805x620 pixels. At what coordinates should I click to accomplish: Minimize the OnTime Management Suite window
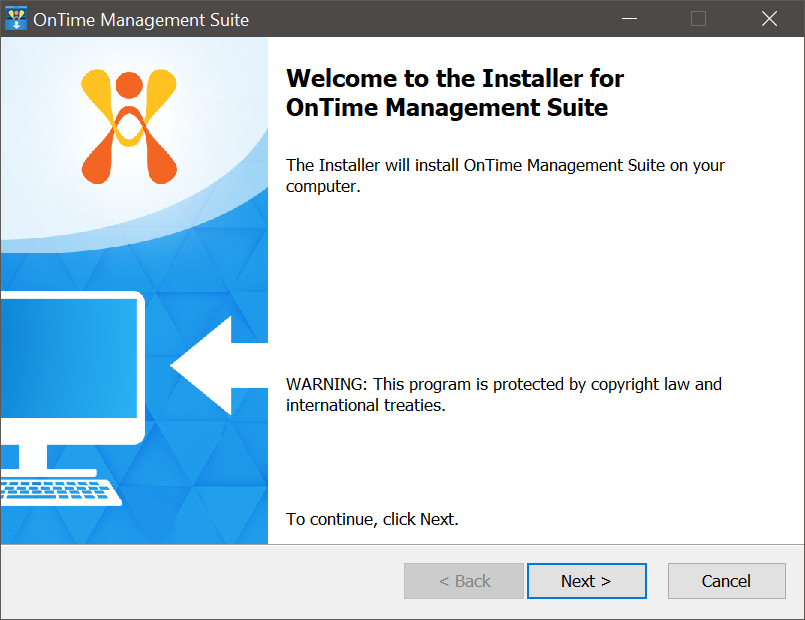coord(629,18)
